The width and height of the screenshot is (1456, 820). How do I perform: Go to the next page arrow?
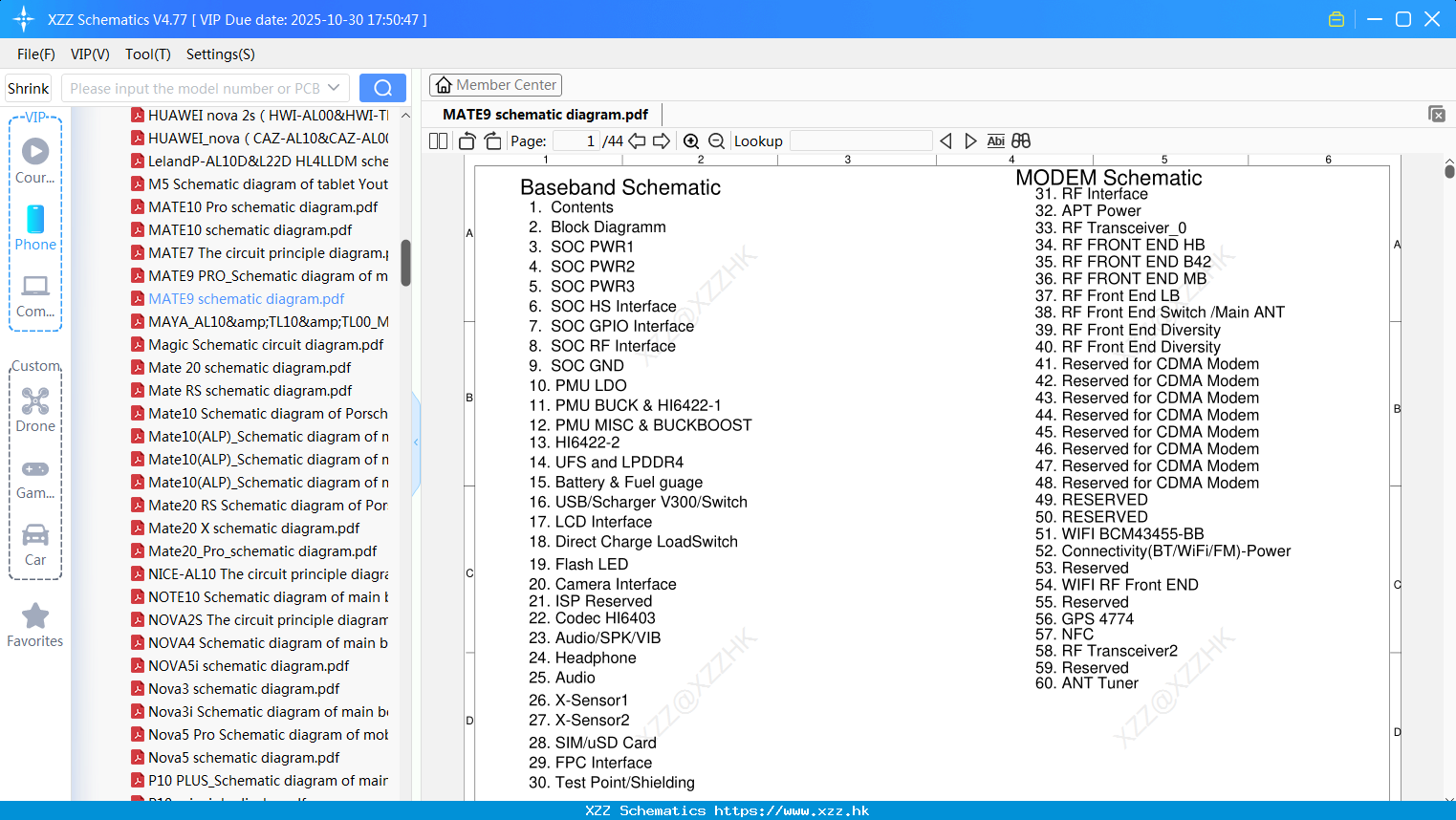tap(662, 141)
